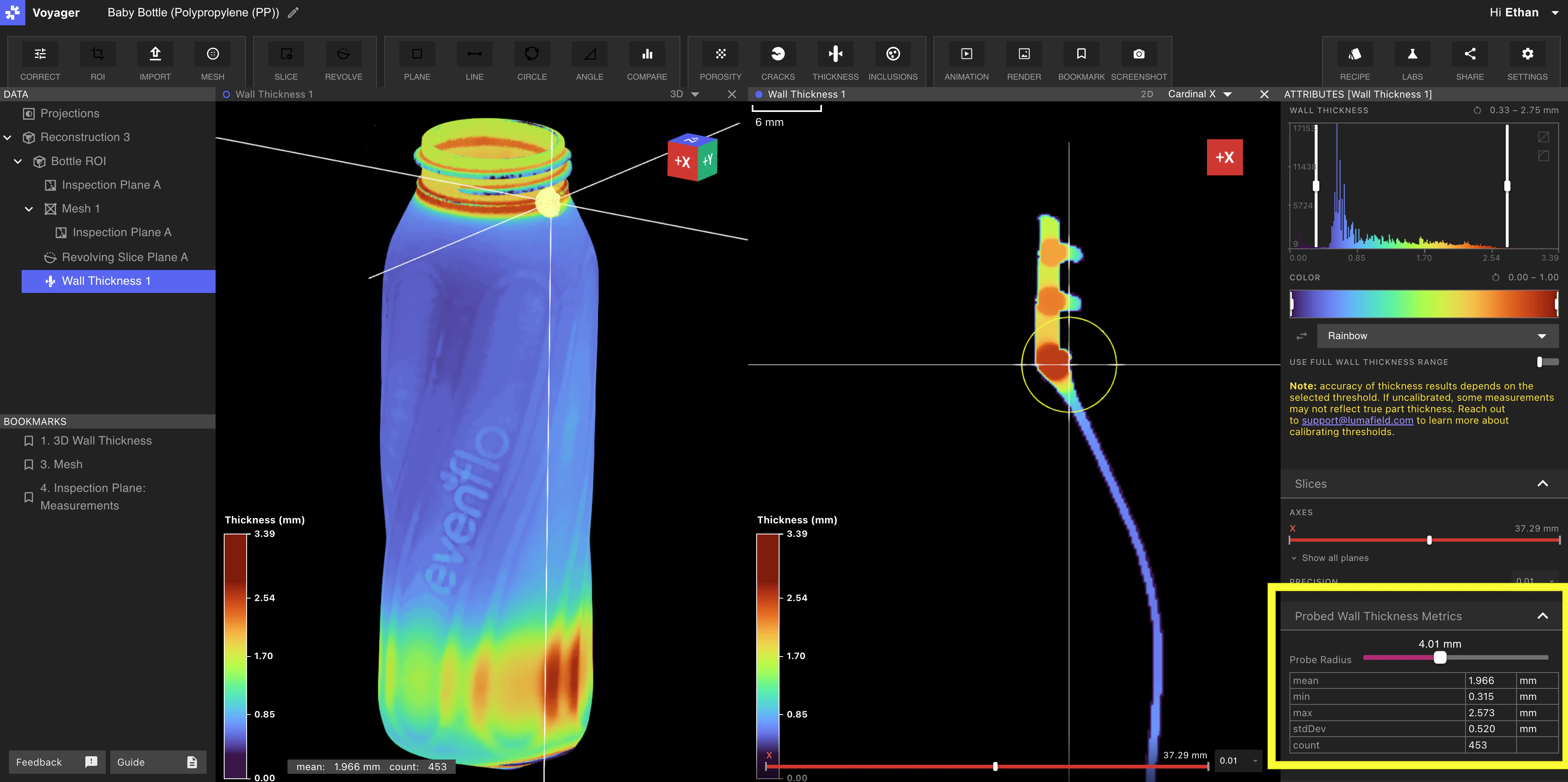The width and height of the screenshot is (1568, 782).
Task: Click the Feedback button
Action: click(x=56, y=762)
